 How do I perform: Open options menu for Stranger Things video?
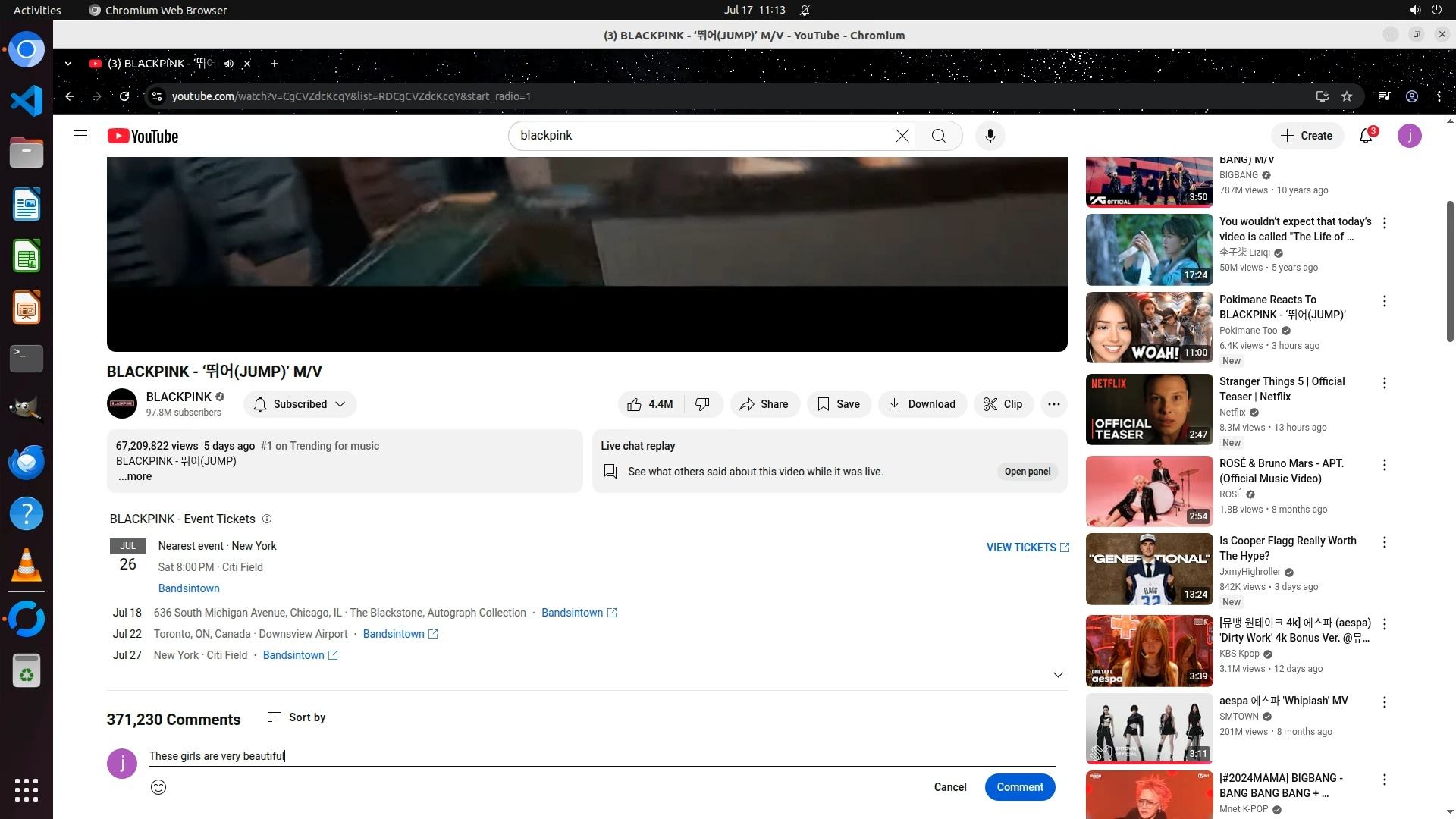coord(1384,383)
